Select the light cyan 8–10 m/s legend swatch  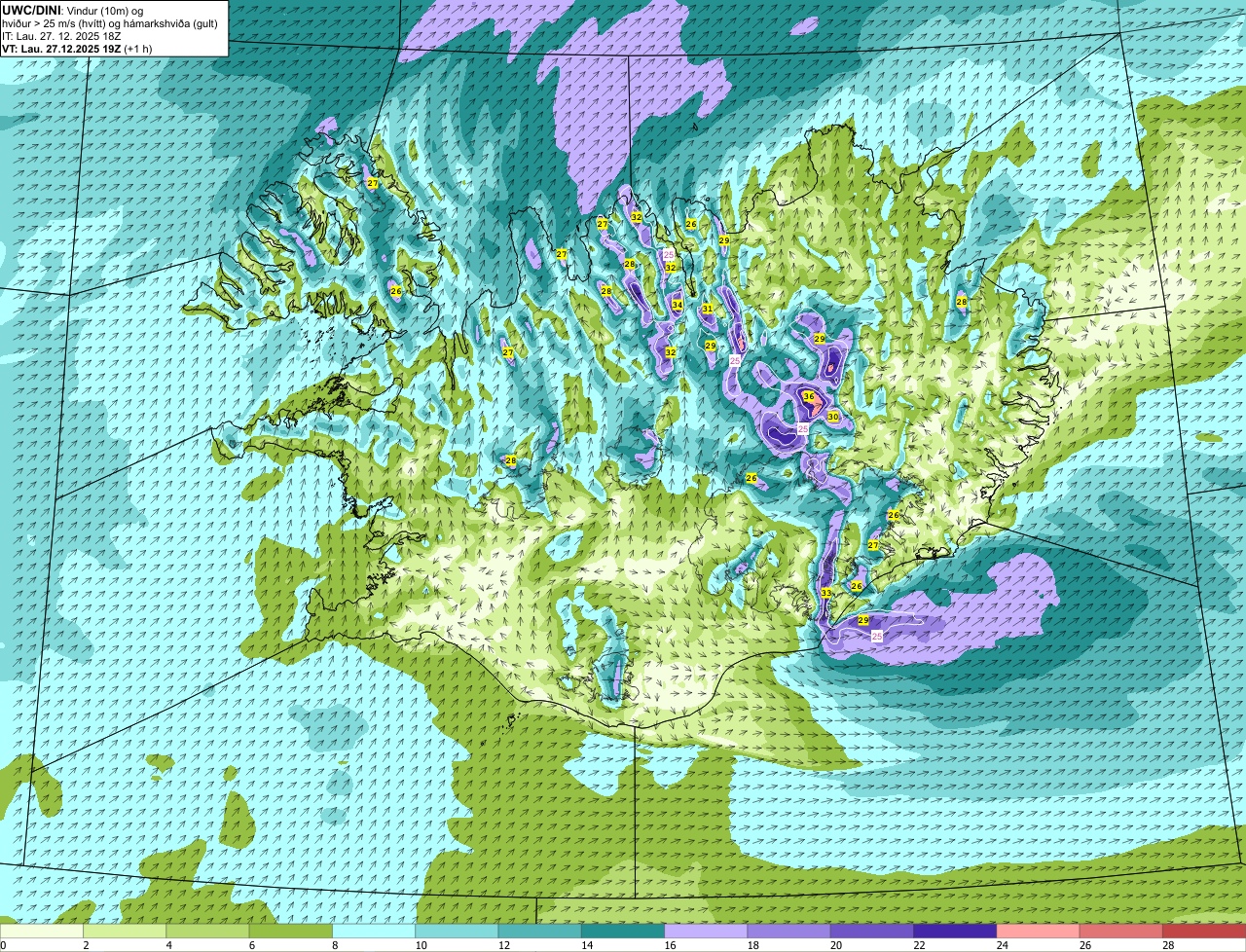[374, 931]
